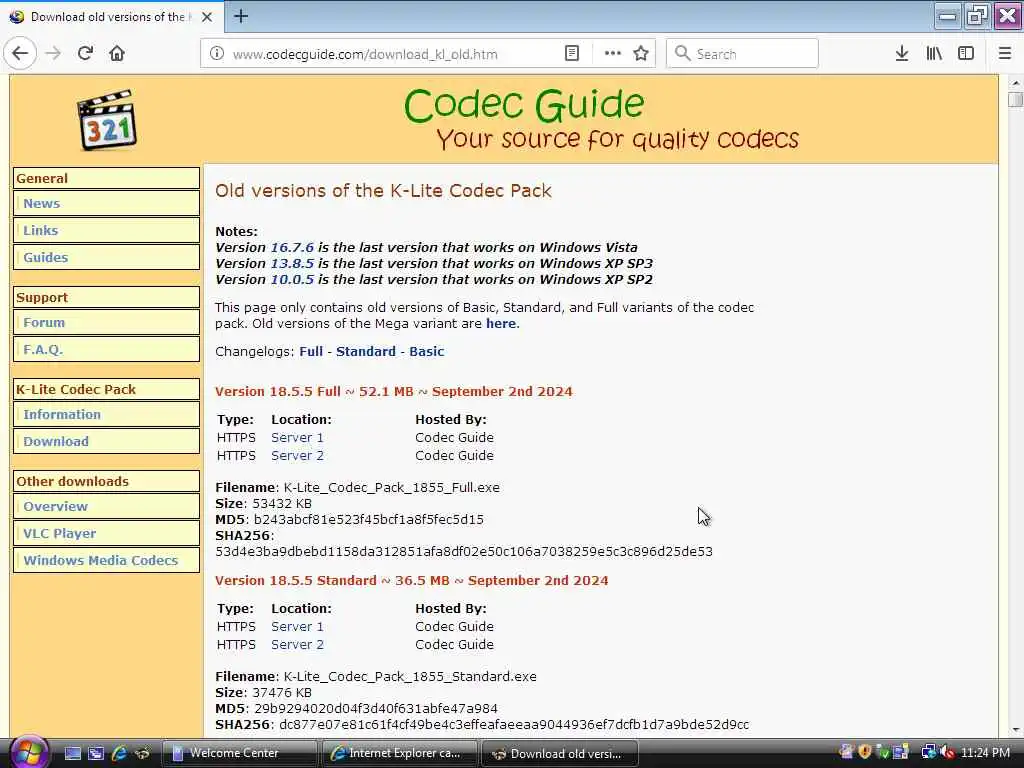Image resolution: width=1024 pixels, height=768 pixels.
Task: Open Information under K-Lite Codec Pack
Action: [x=106, y=414]
